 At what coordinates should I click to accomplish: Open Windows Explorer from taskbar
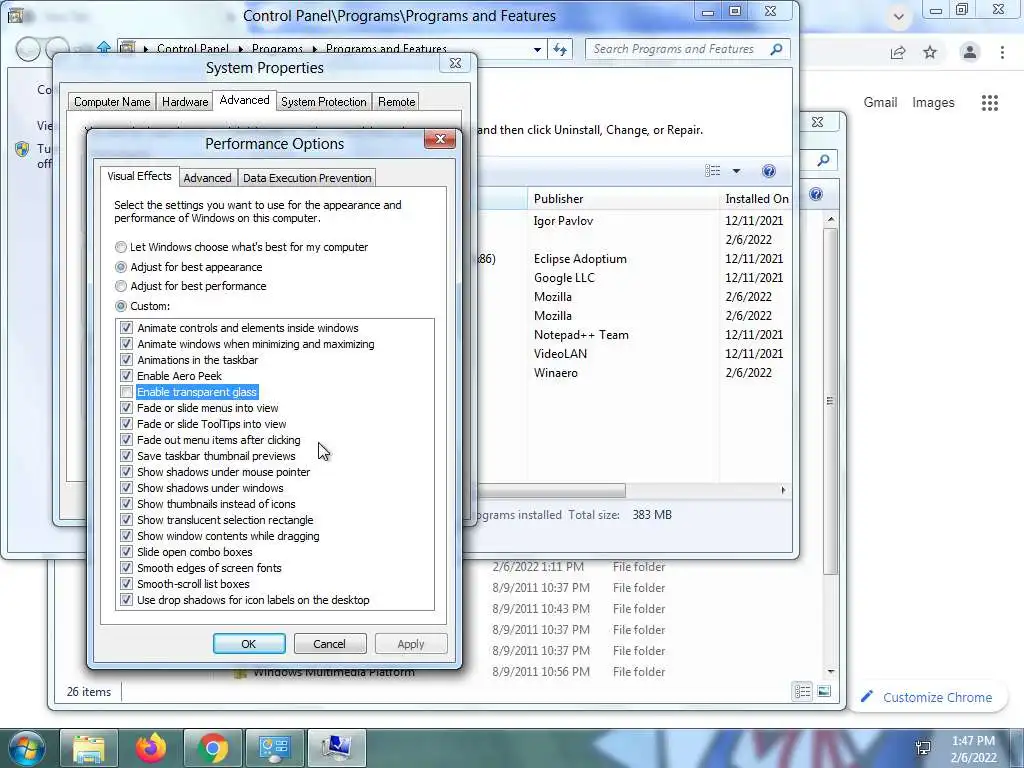[x=88, y=748]
